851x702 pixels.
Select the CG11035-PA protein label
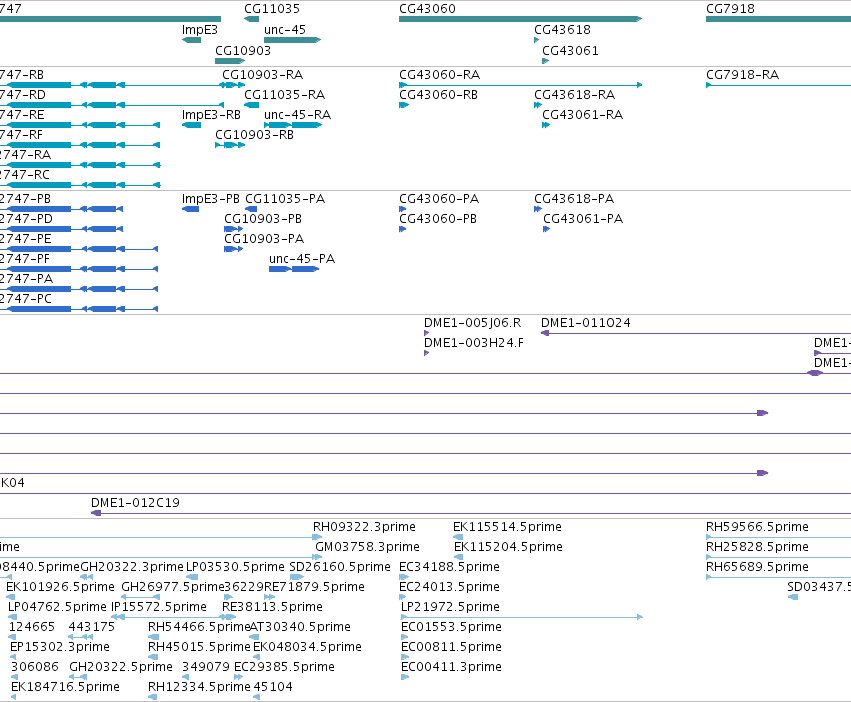click(285, 199)
